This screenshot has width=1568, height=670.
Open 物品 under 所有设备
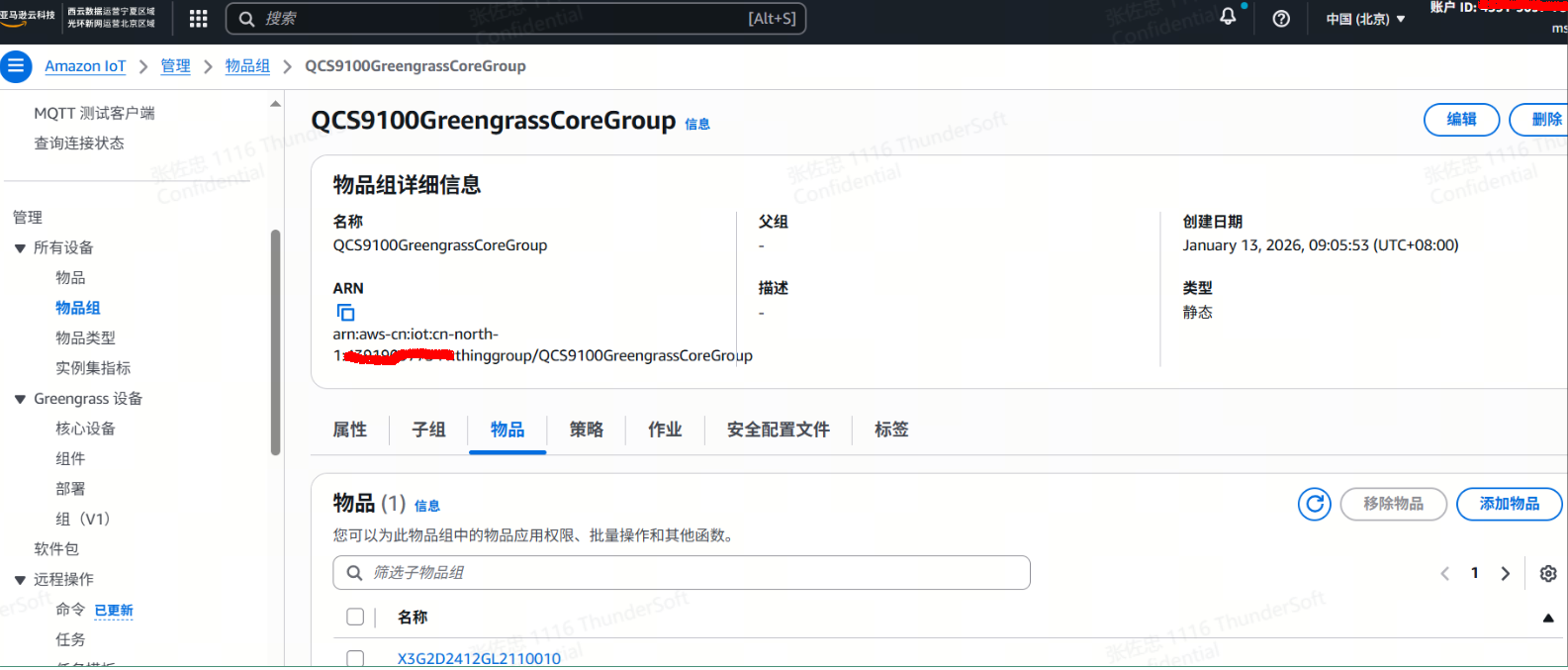click(70, 278)
